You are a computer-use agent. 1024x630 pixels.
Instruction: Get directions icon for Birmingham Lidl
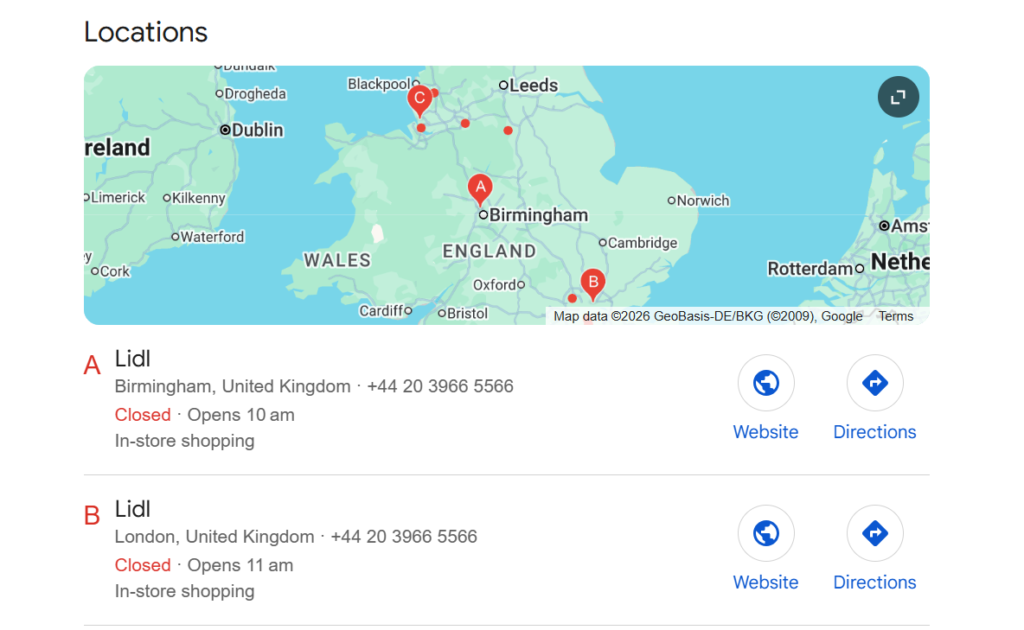(x=875, y=383)
